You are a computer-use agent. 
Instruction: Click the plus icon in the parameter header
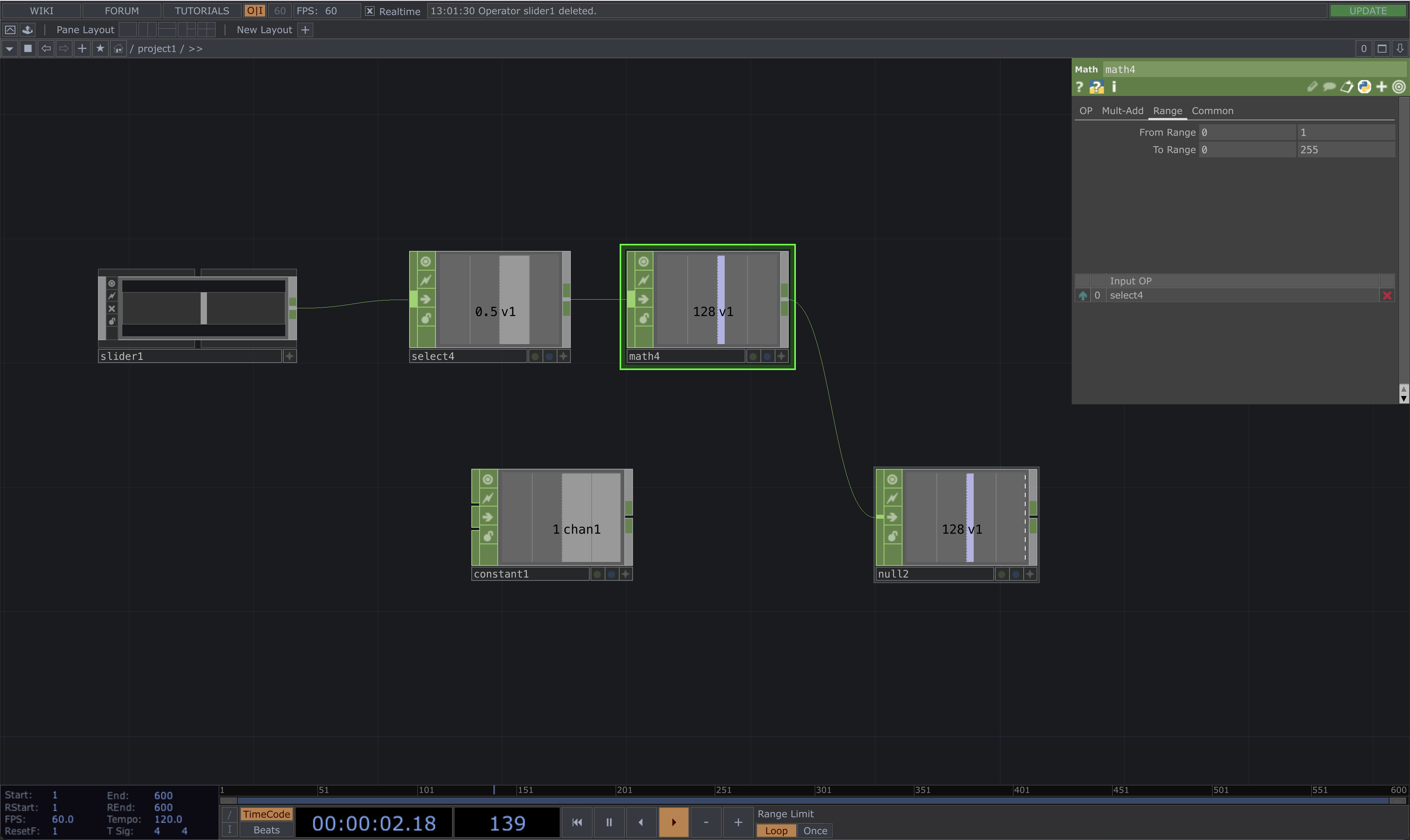coord(1382,87)
